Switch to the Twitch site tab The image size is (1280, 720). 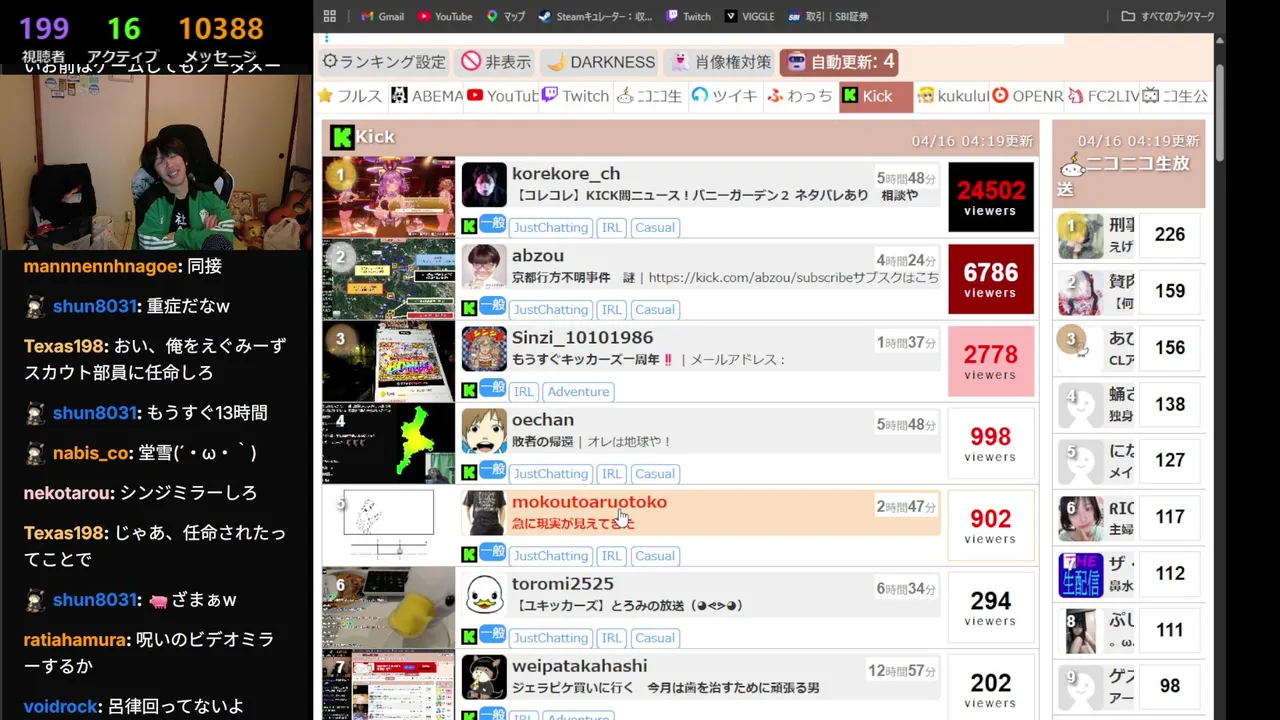576,96
